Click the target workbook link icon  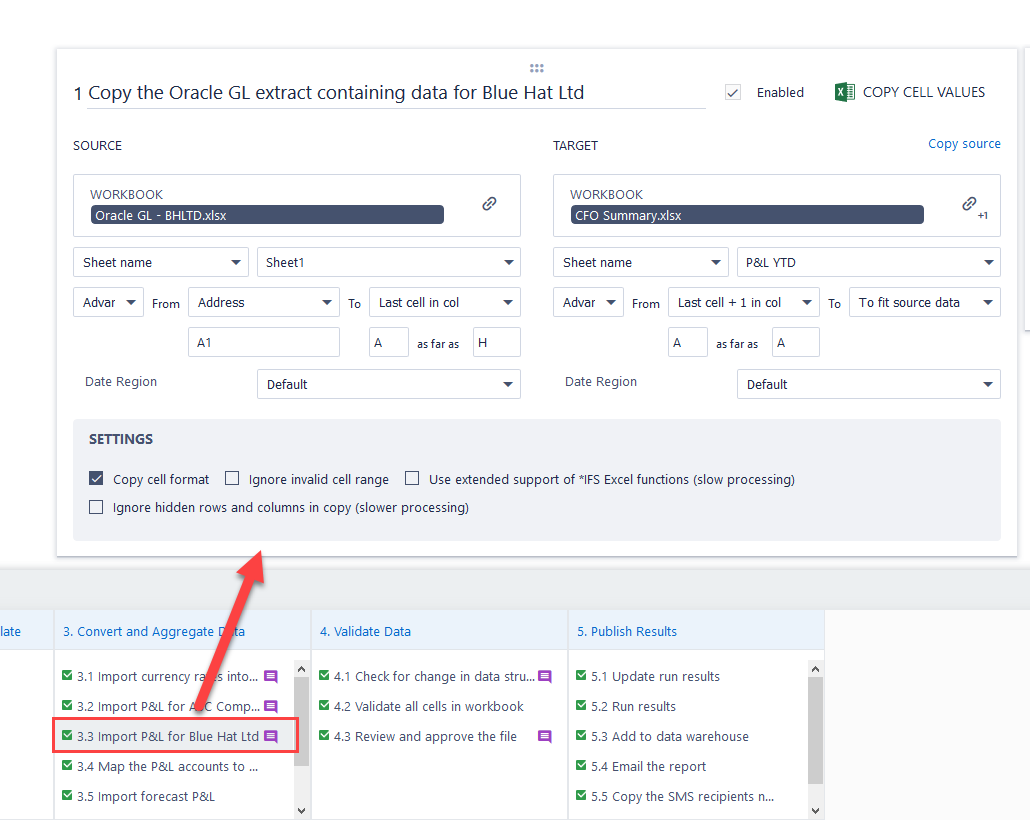click(969, 204)
